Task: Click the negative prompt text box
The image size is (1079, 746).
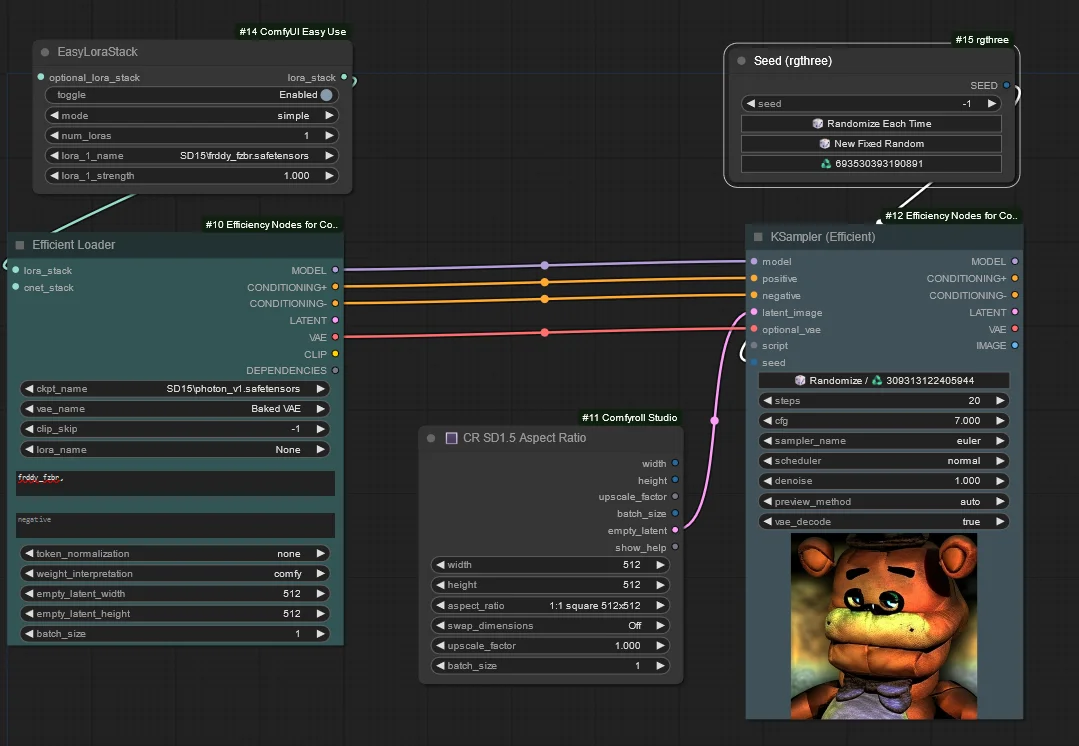Action: click(175, 525)
